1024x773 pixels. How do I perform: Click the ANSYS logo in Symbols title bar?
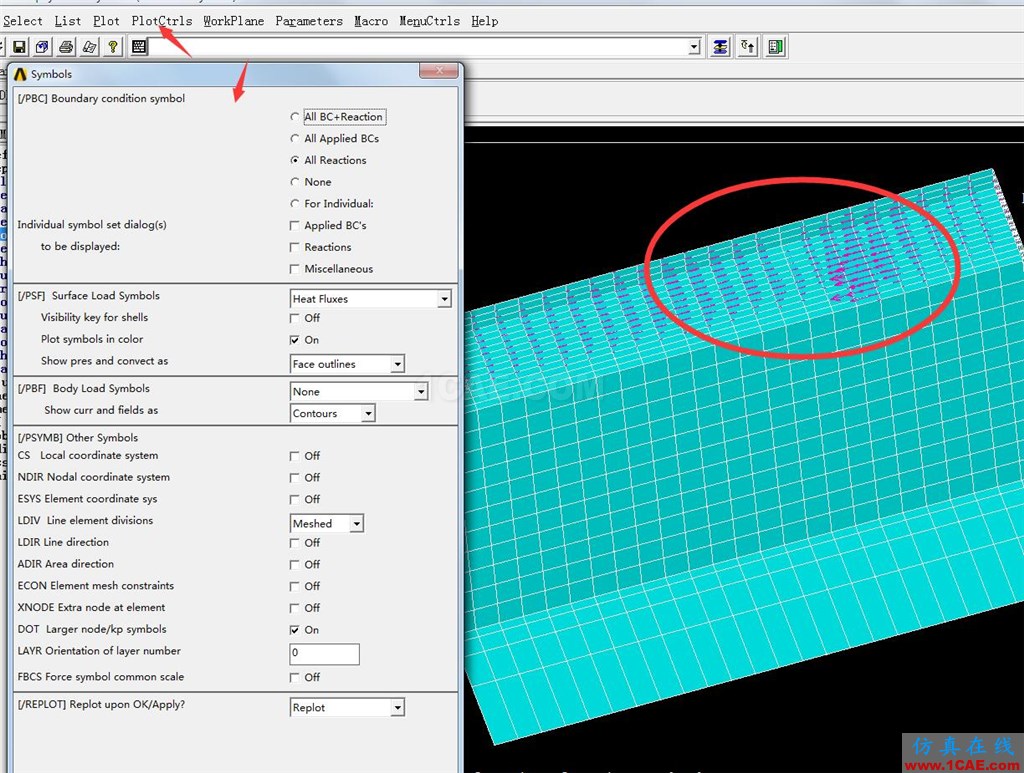20,74
